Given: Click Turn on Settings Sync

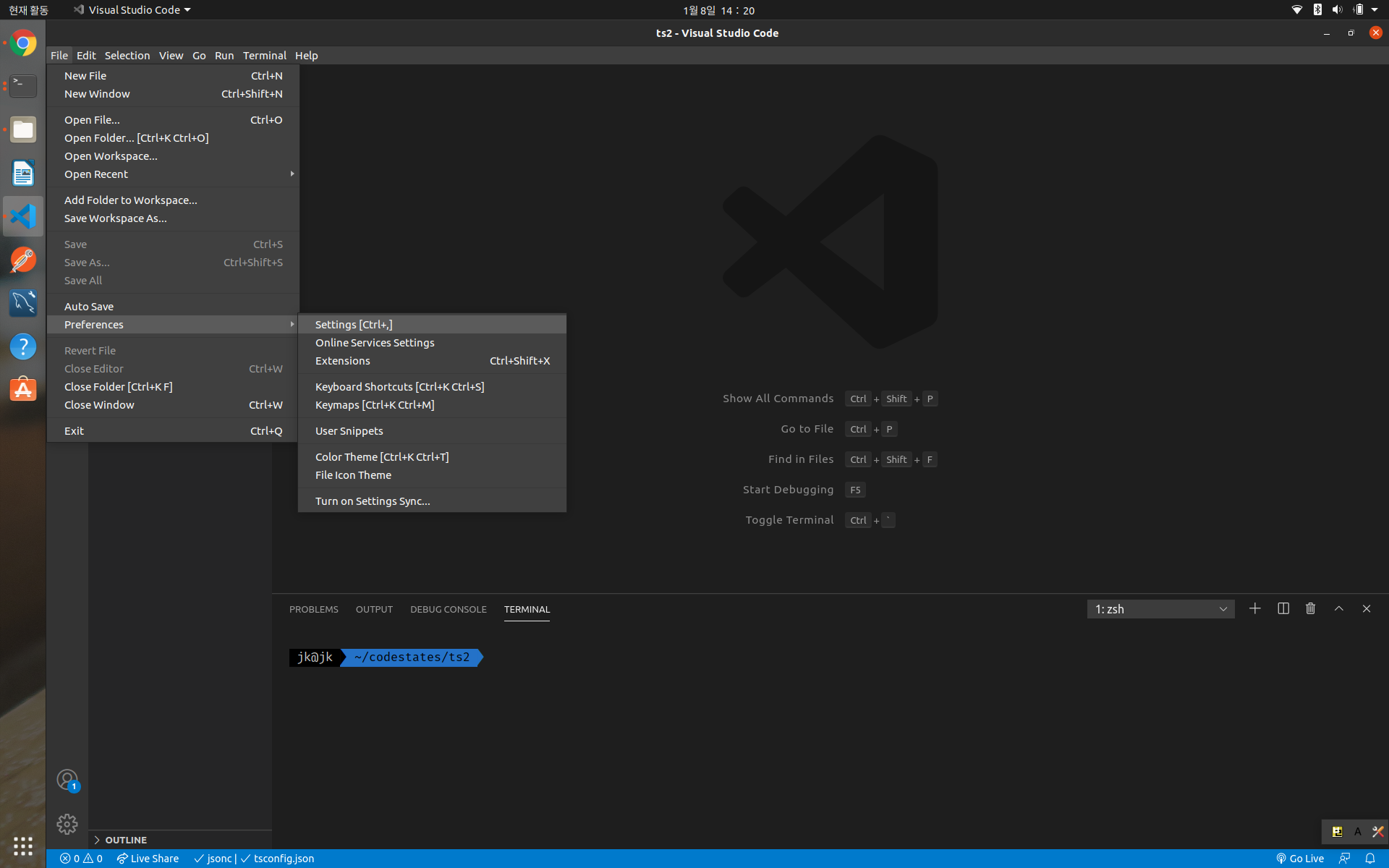Looking at the screenshot, I should 373,501.
